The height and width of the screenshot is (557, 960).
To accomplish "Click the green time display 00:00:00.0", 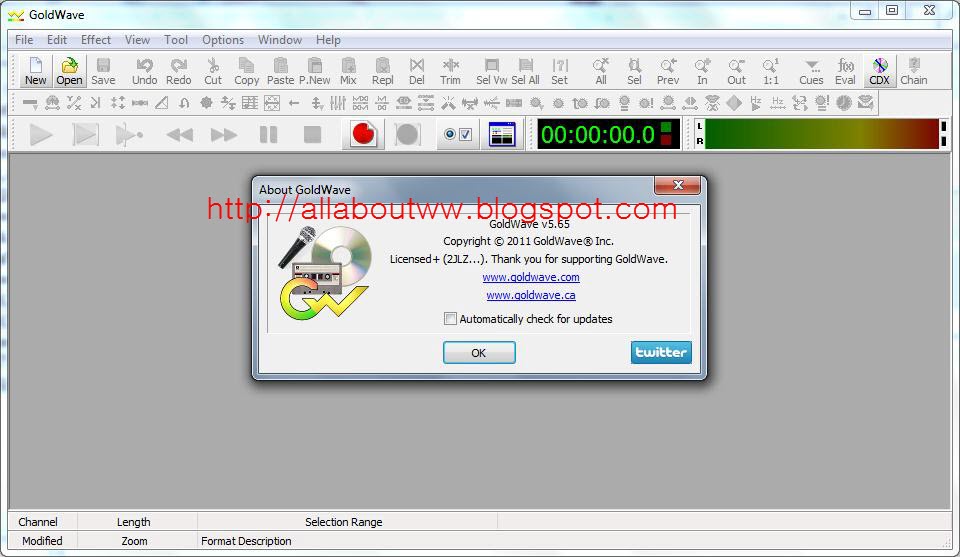I will [608, 135].
